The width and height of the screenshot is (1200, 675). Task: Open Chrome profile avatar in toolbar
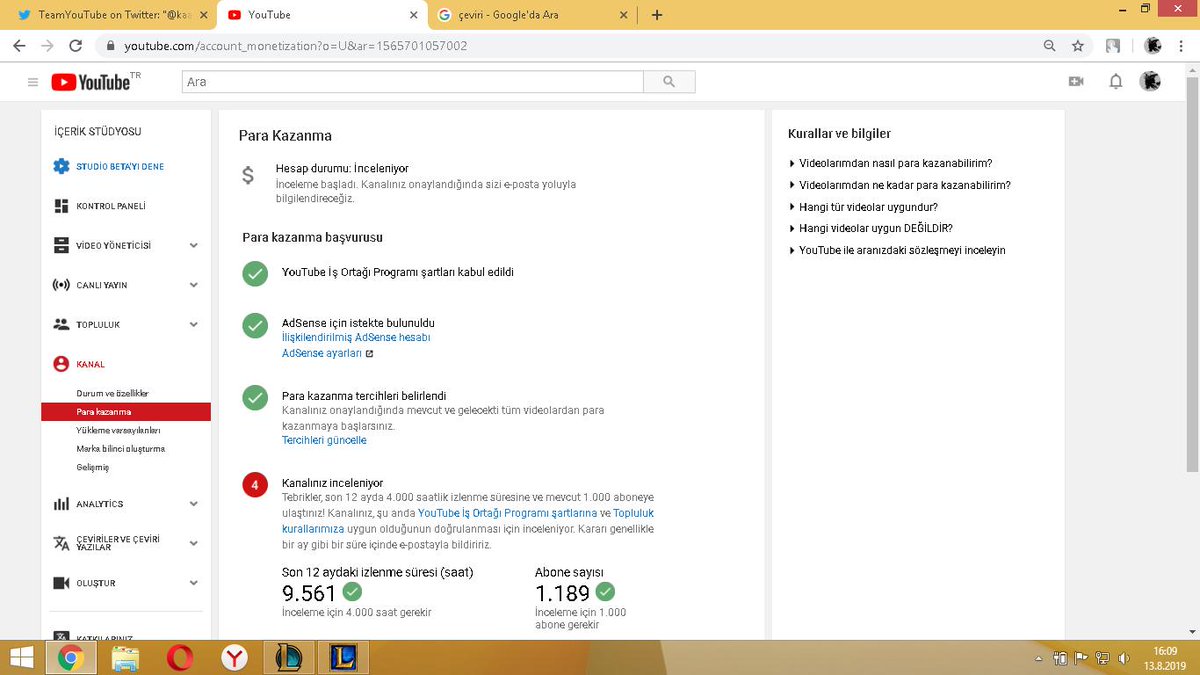tap(1152, 46)
